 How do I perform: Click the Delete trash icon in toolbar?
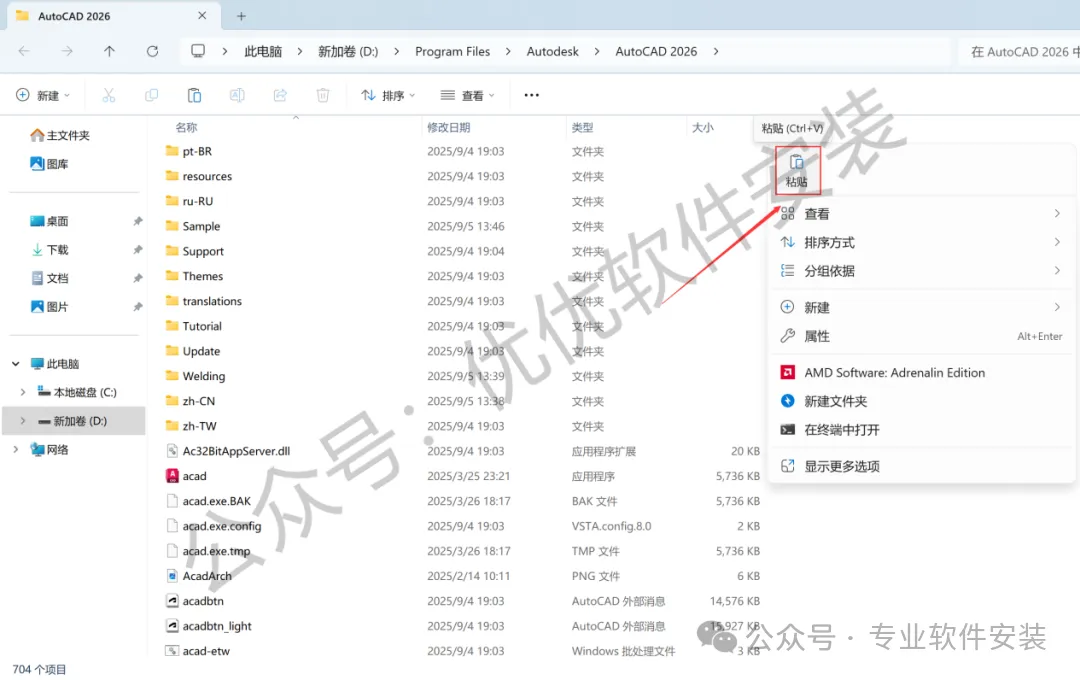pyautogui.click(x=322, y=95)
